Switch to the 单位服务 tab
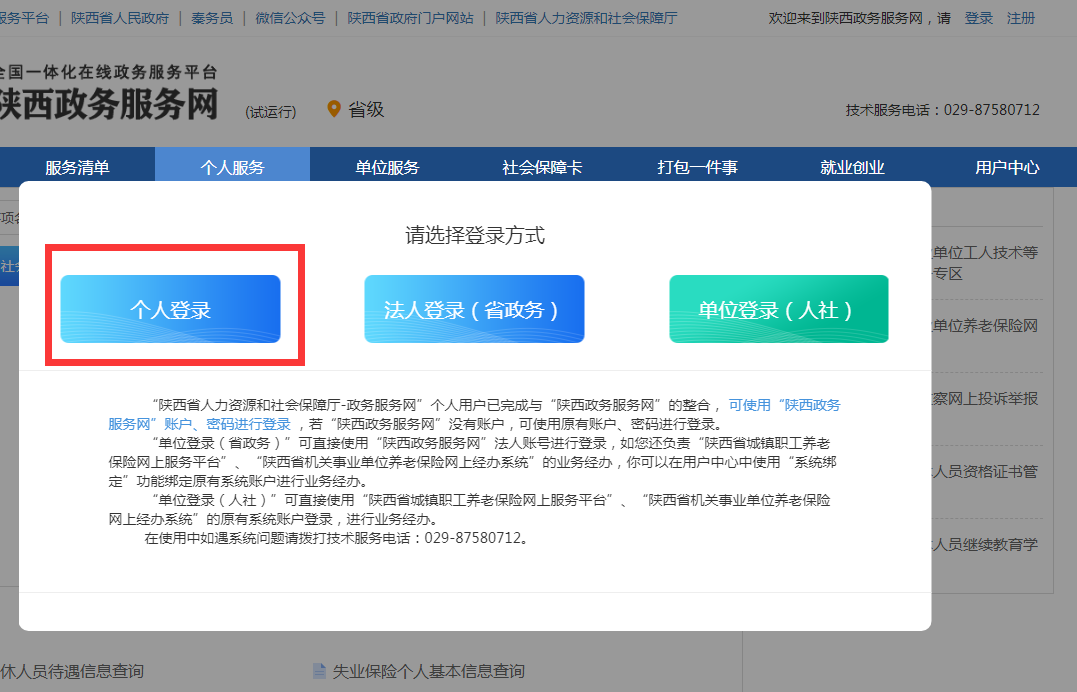The image size is (1077, 692). click(386, 166)
